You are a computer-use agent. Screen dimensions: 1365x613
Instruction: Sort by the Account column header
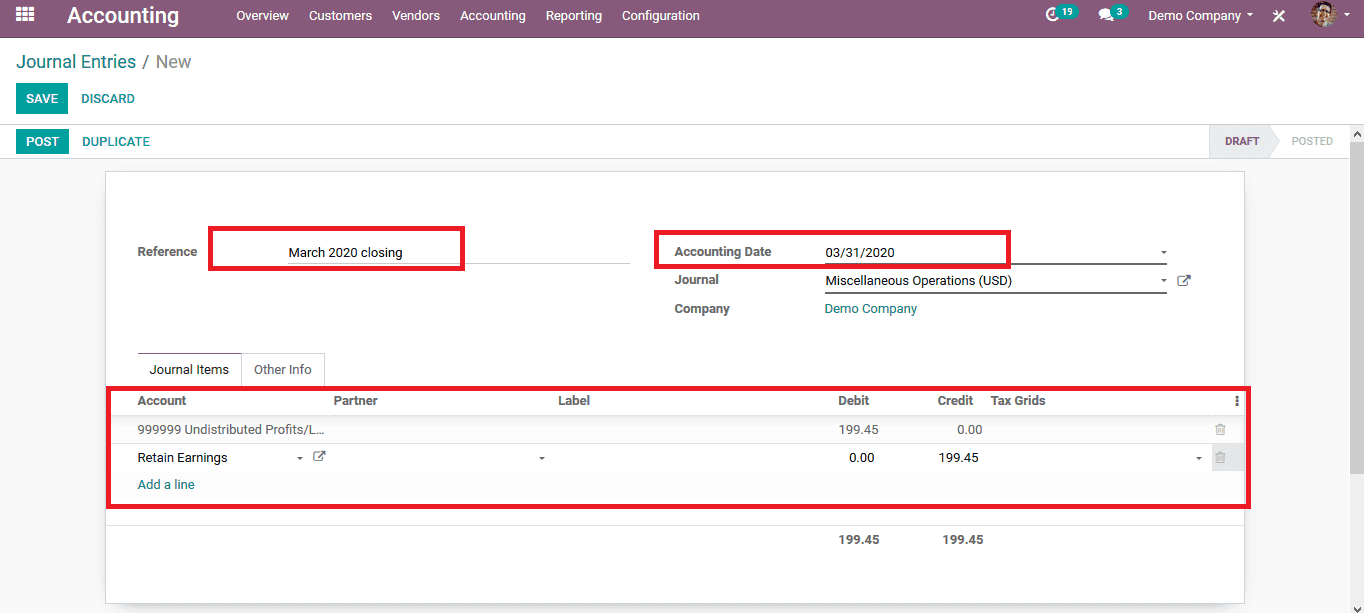[162, 401]
